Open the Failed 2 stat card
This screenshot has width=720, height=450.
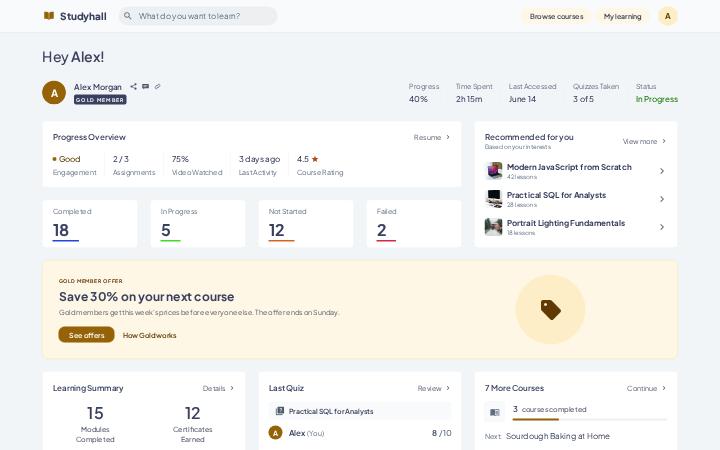coord(414,224)
